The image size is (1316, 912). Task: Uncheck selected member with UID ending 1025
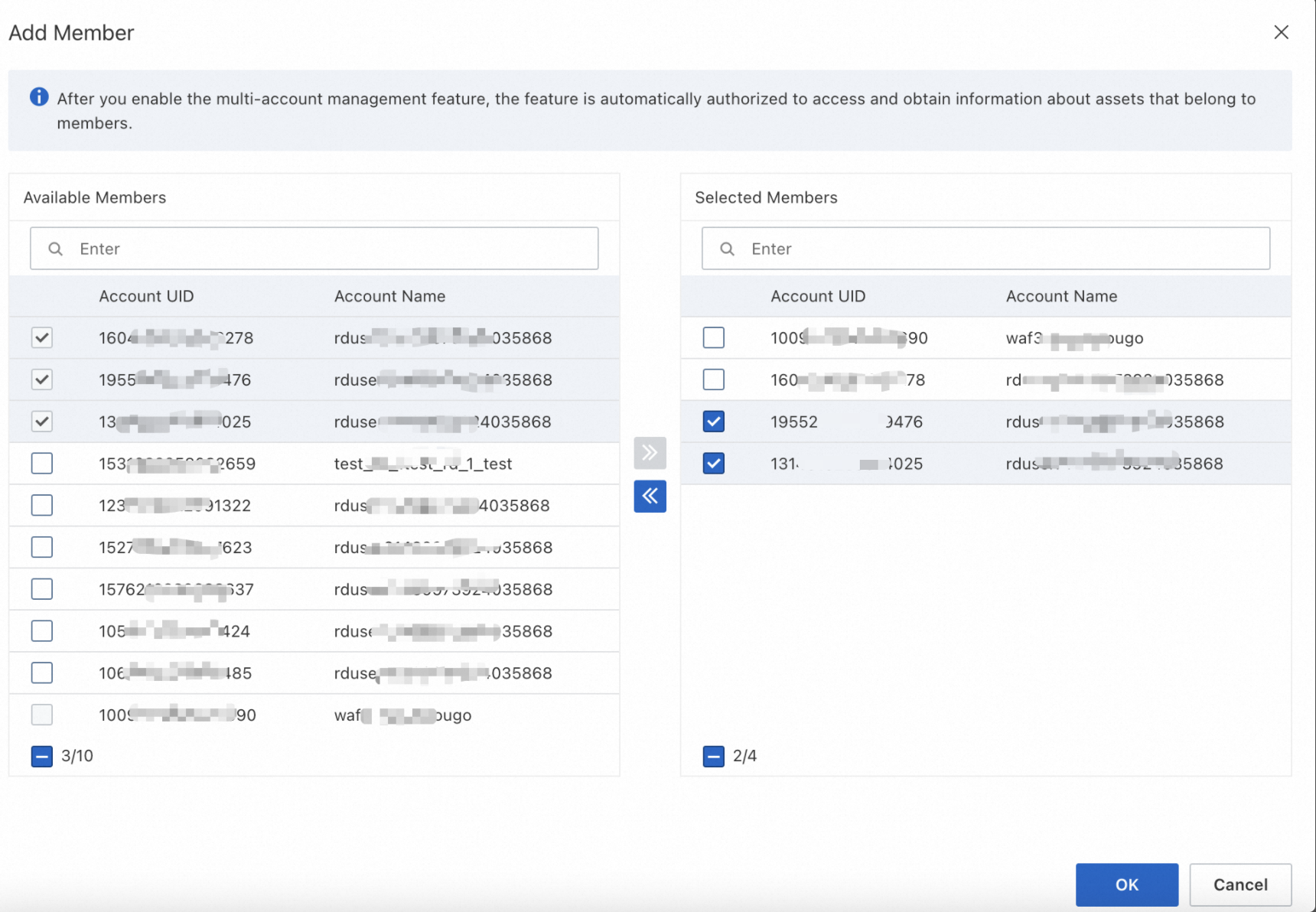pyautogui.click(x=714, y=464)
